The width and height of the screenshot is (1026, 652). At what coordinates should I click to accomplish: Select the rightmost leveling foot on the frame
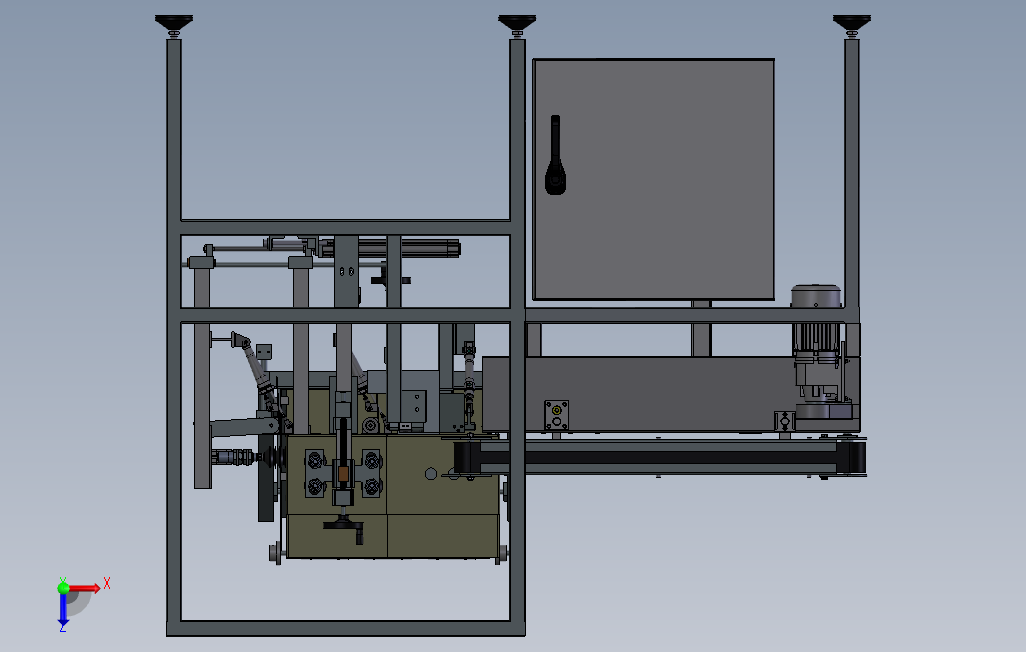click(851, 26)
